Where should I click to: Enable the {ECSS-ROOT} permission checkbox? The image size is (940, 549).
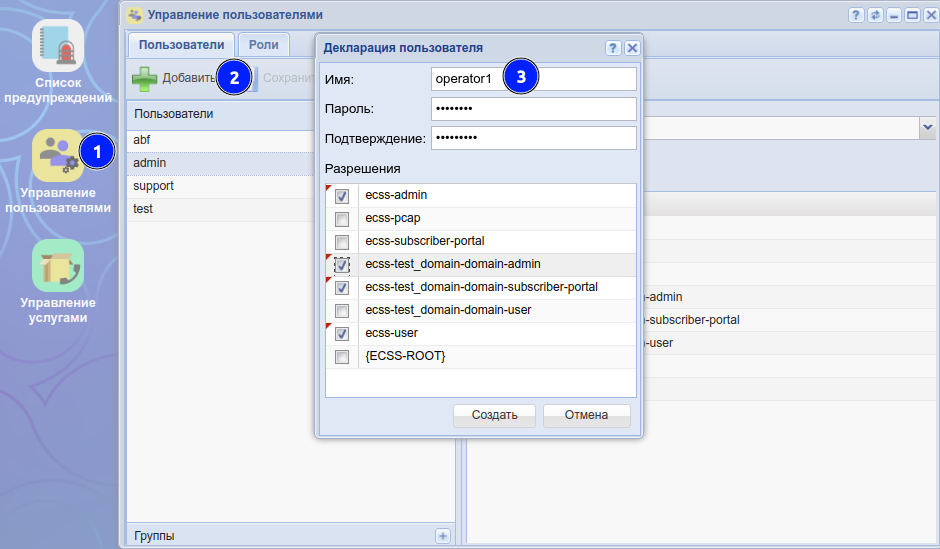coord(342,357)
